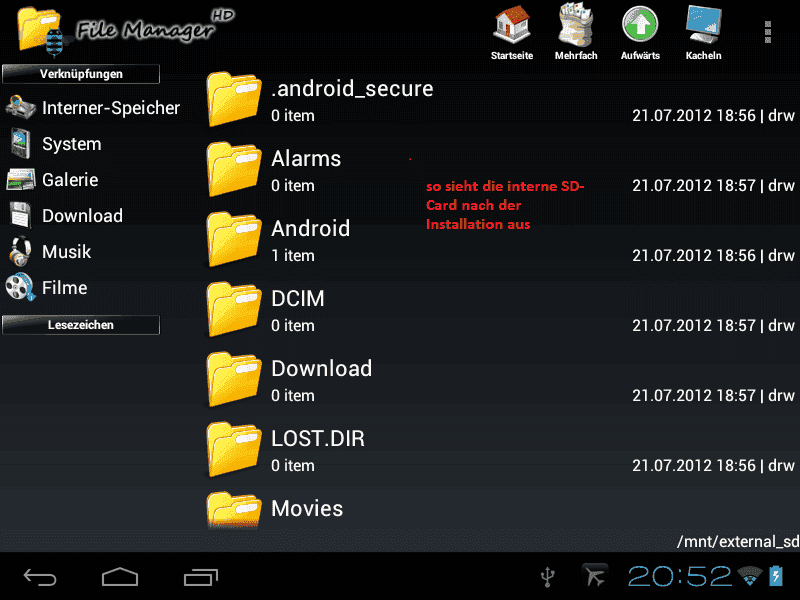
Task: Tap the airplane mode status icon
Action: [x=595, y=576]
